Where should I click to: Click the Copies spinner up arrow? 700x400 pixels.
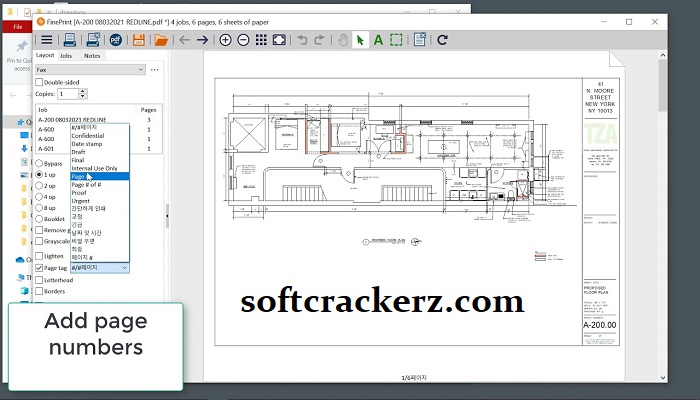click(x=82, y=91)
